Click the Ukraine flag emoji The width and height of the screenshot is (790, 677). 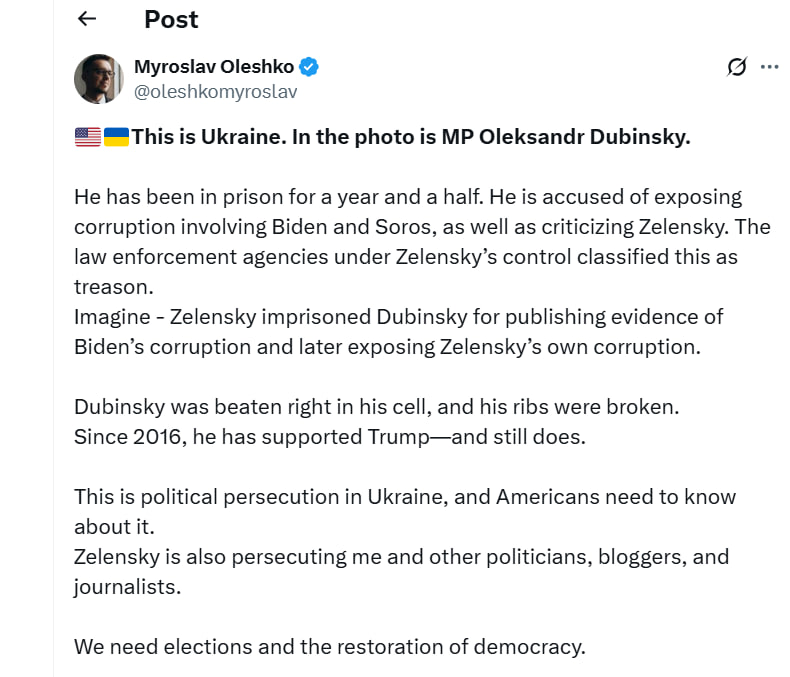tap(116, 137)
